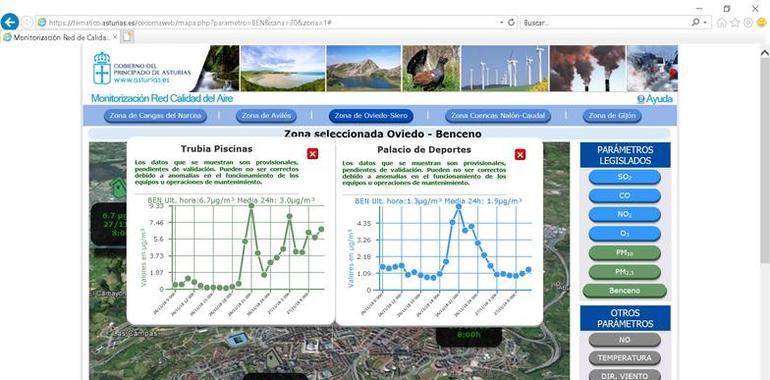The width and height of the screenshot is (770, 380).
Task: Click Zona seleccionada Oviedo - Benceno heading
Action: point(383,134)
